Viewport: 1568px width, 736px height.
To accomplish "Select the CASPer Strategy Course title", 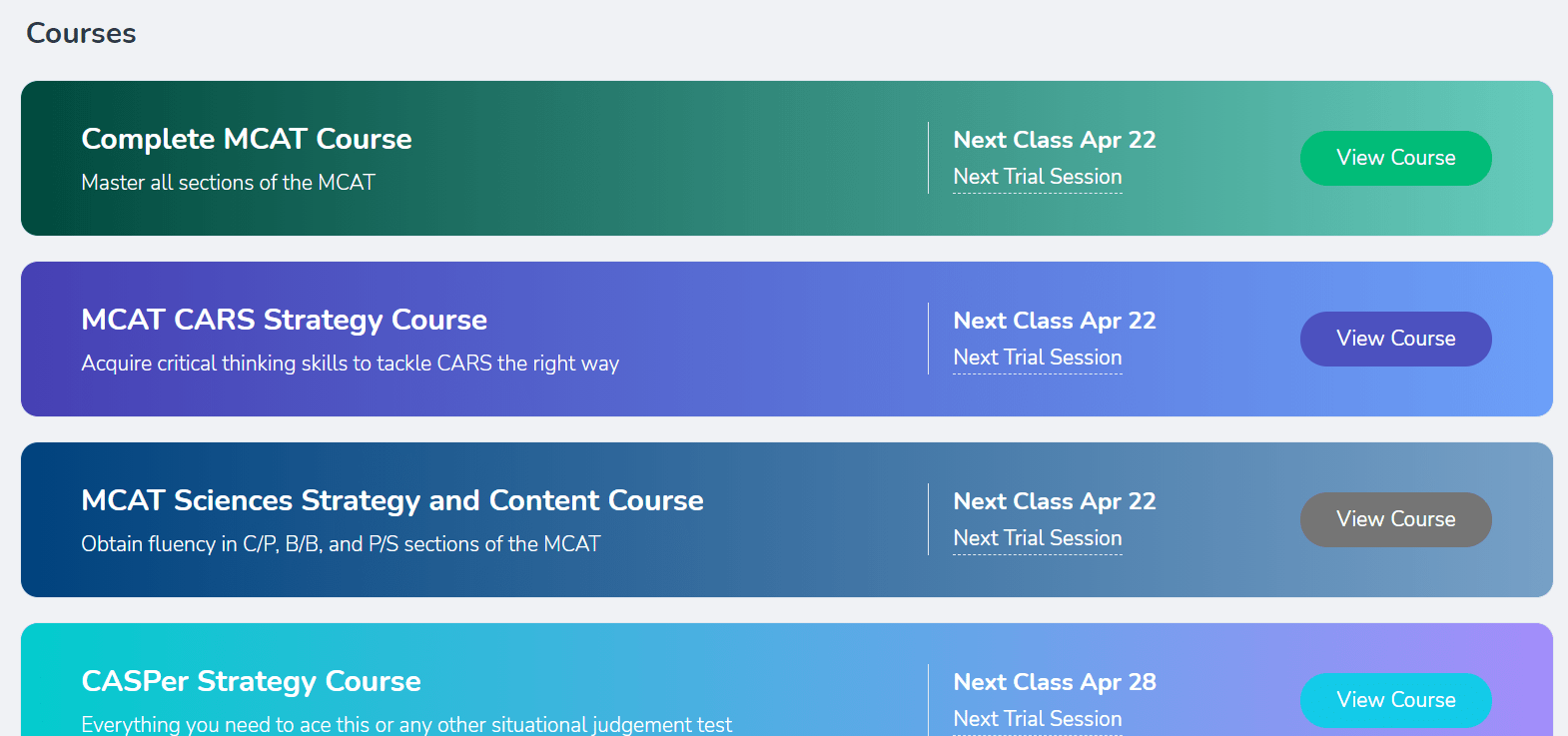I will [x=250, y=681].
